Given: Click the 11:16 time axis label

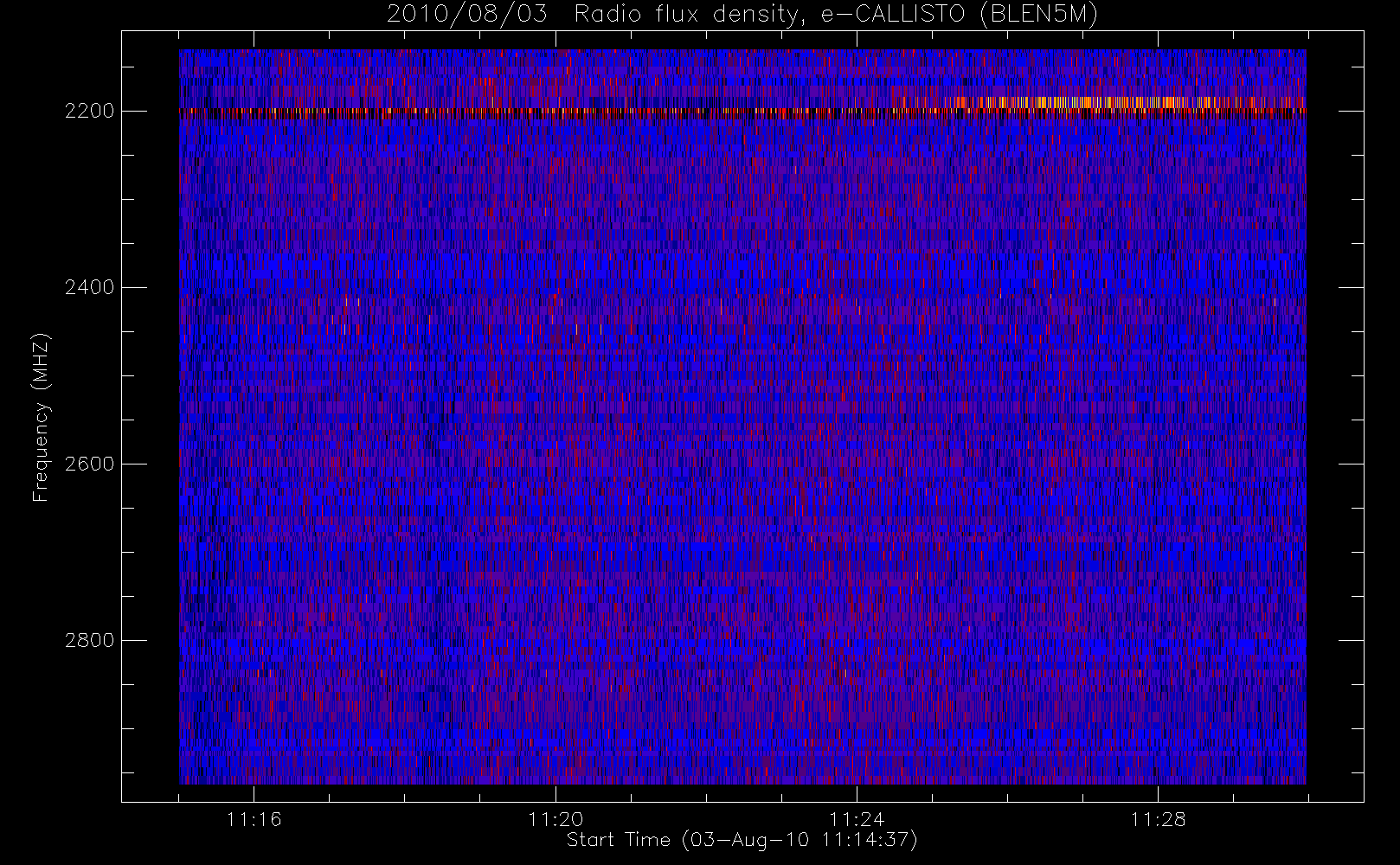Looking at the screenshot, I should point(254,819).
